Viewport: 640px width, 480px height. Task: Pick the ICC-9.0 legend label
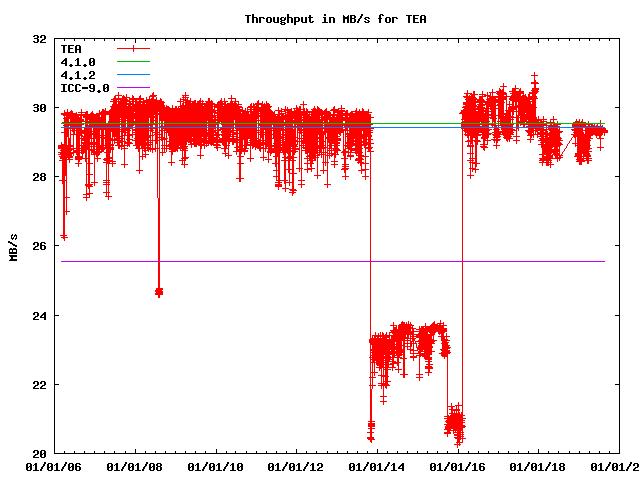(85, 88)
